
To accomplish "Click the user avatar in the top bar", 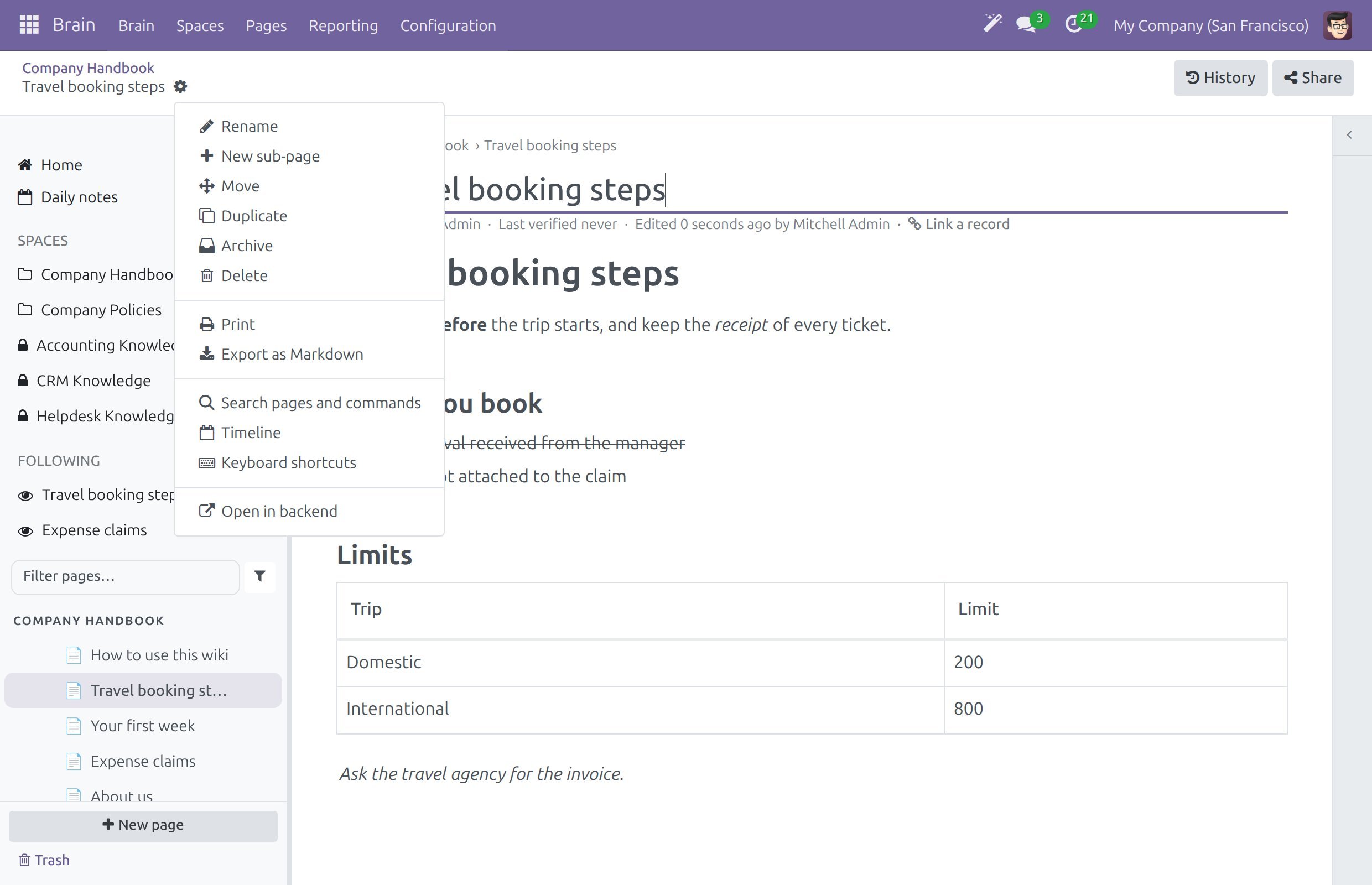I will (x=1338, y=25).
